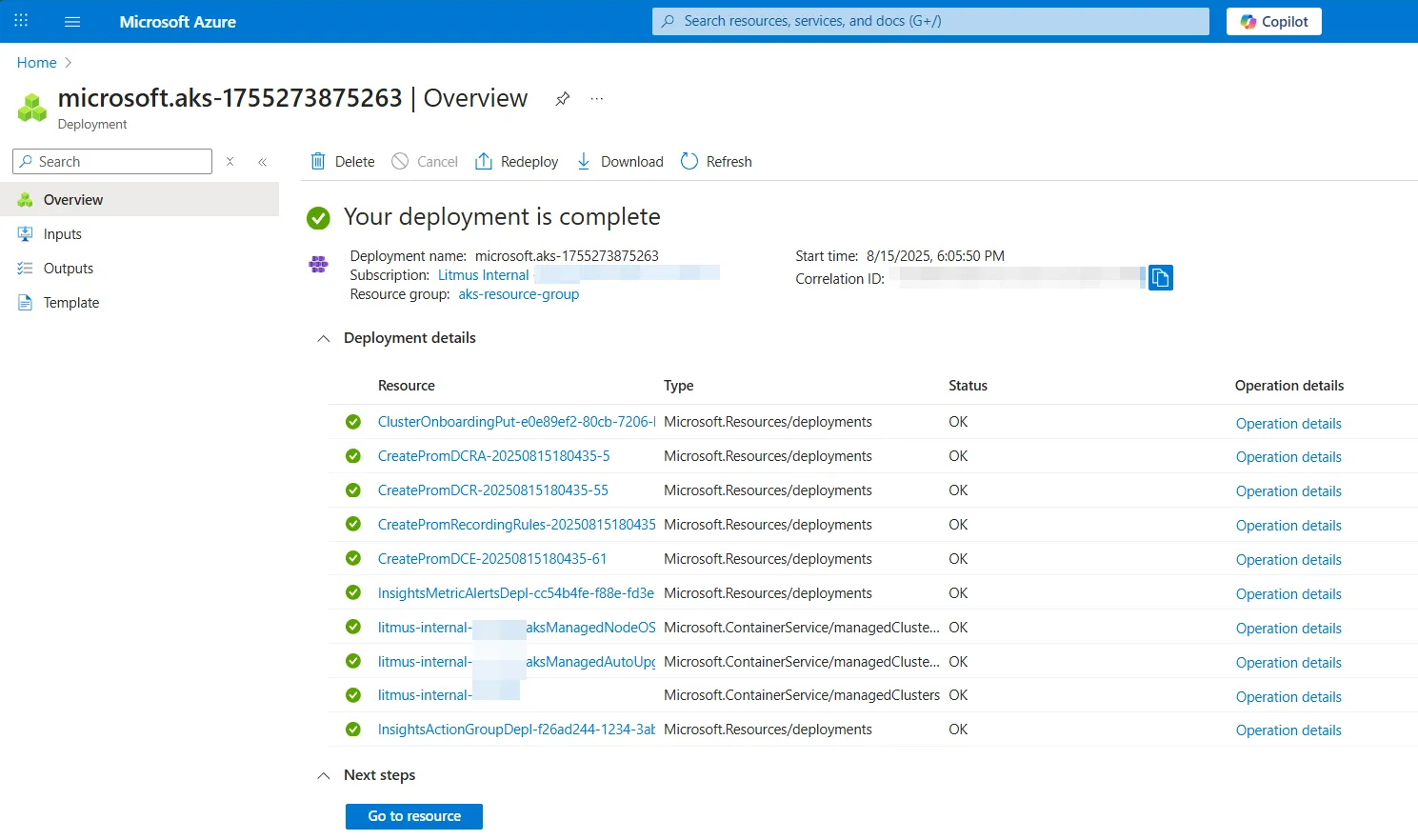This screenshot has height=840, width=1418.
Task: Select the Overview menu item
Action: point(139,200)
